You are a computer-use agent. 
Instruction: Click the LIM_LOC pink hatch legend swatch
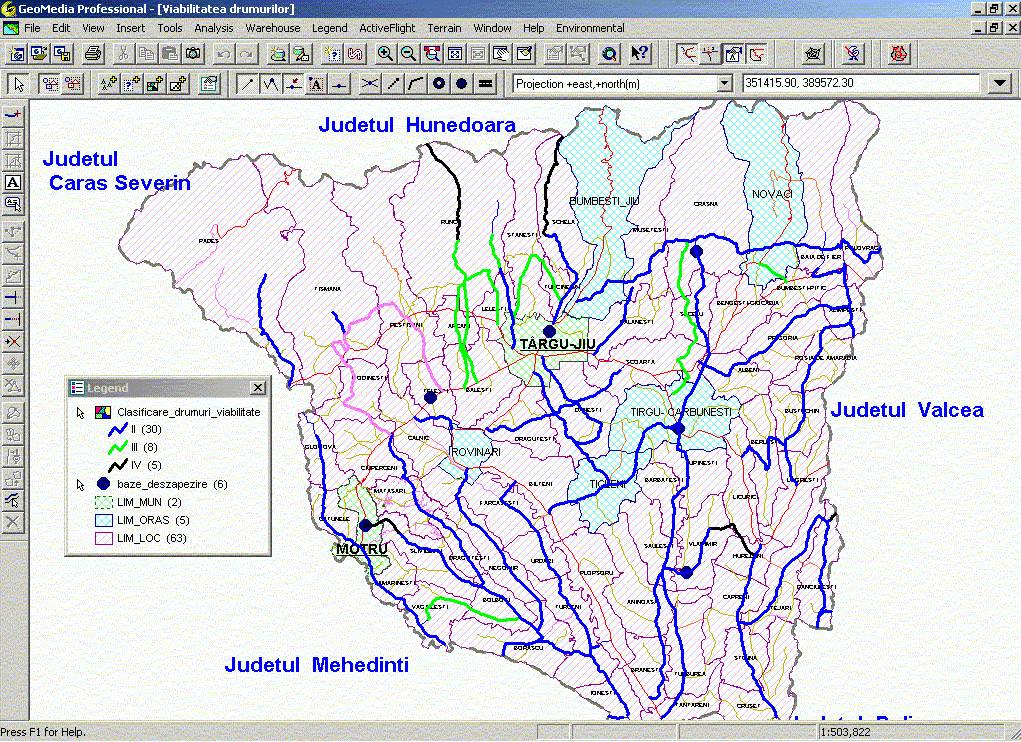[x=104, y=539]
